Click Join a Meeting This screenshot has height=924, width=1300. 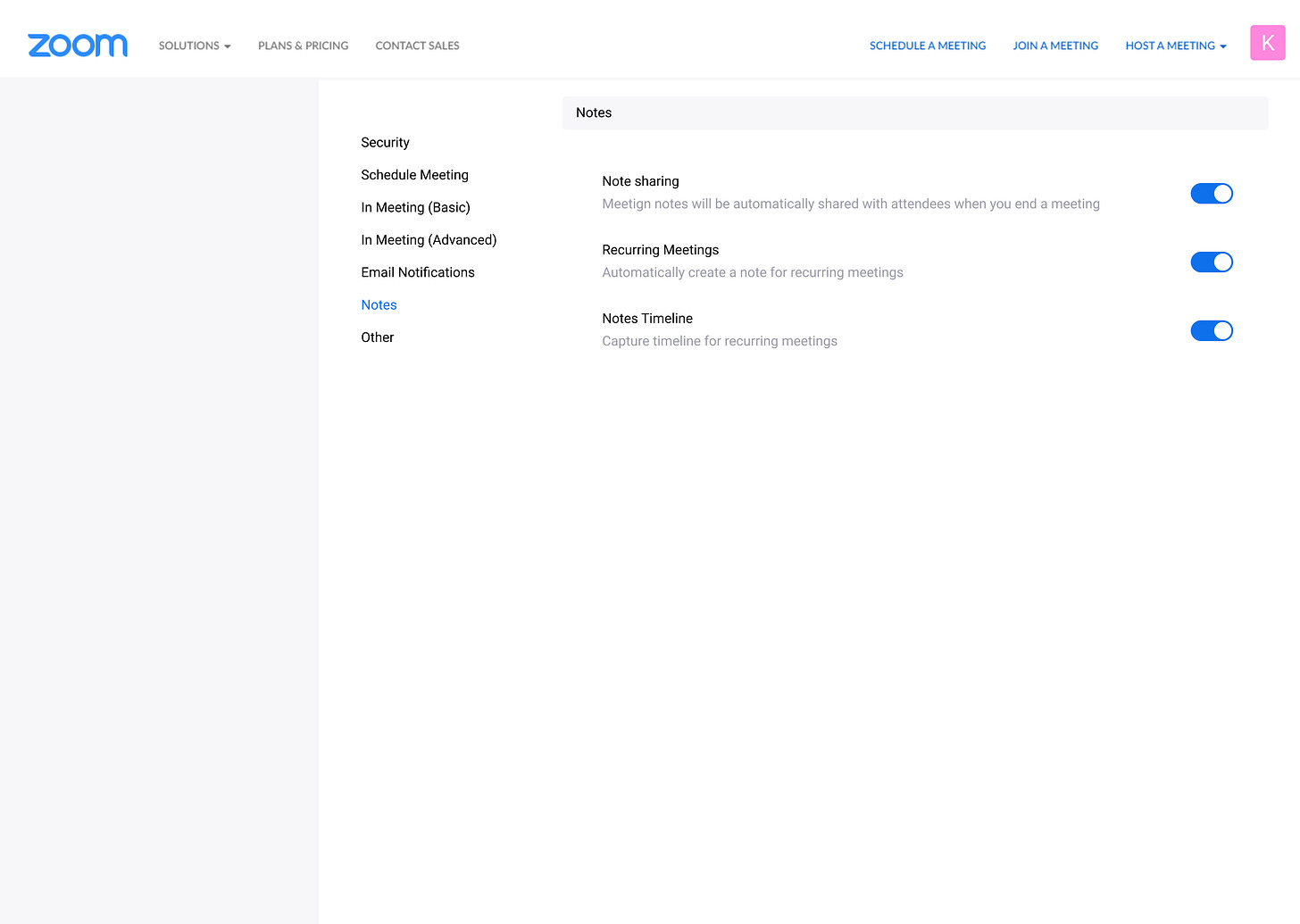1054,46
